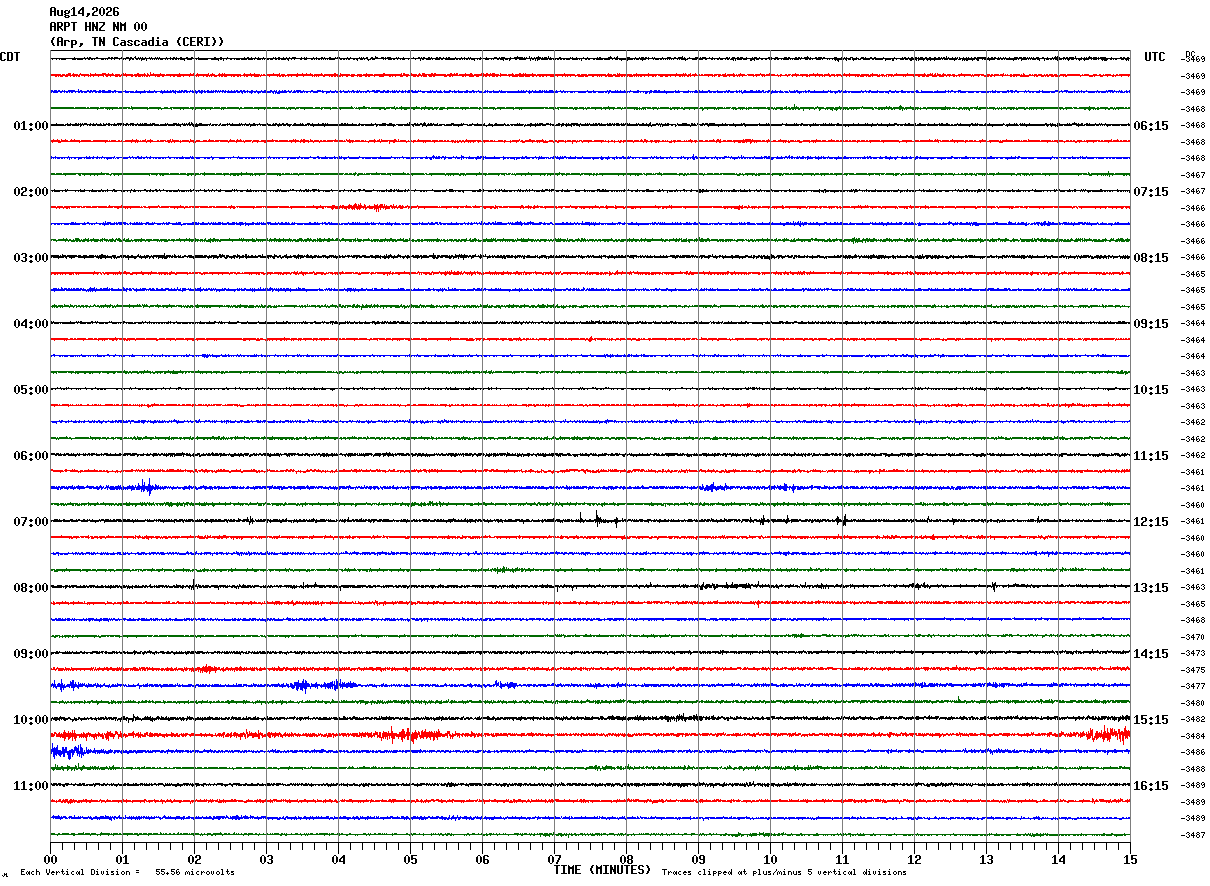
Task: Click the CDT timezone label
Action: [10, 57]
